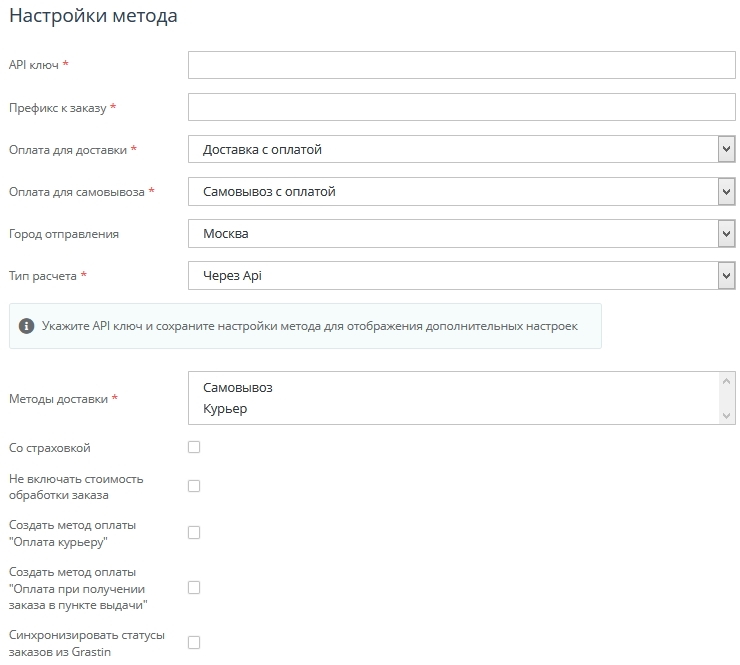Screen dimensions: 740x665
Task: Click the 'Укажите API ключ' notice text
Action: pyautogui.click(x=309, y=326)
